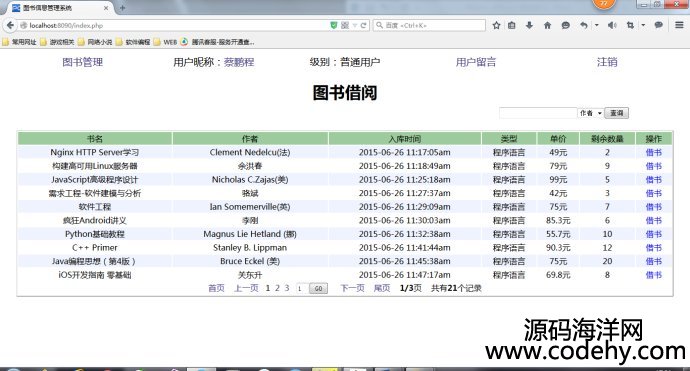This screenshot has height=371, width=690.
Task: Go to page 2 in pagination
Action: [277, 288]
